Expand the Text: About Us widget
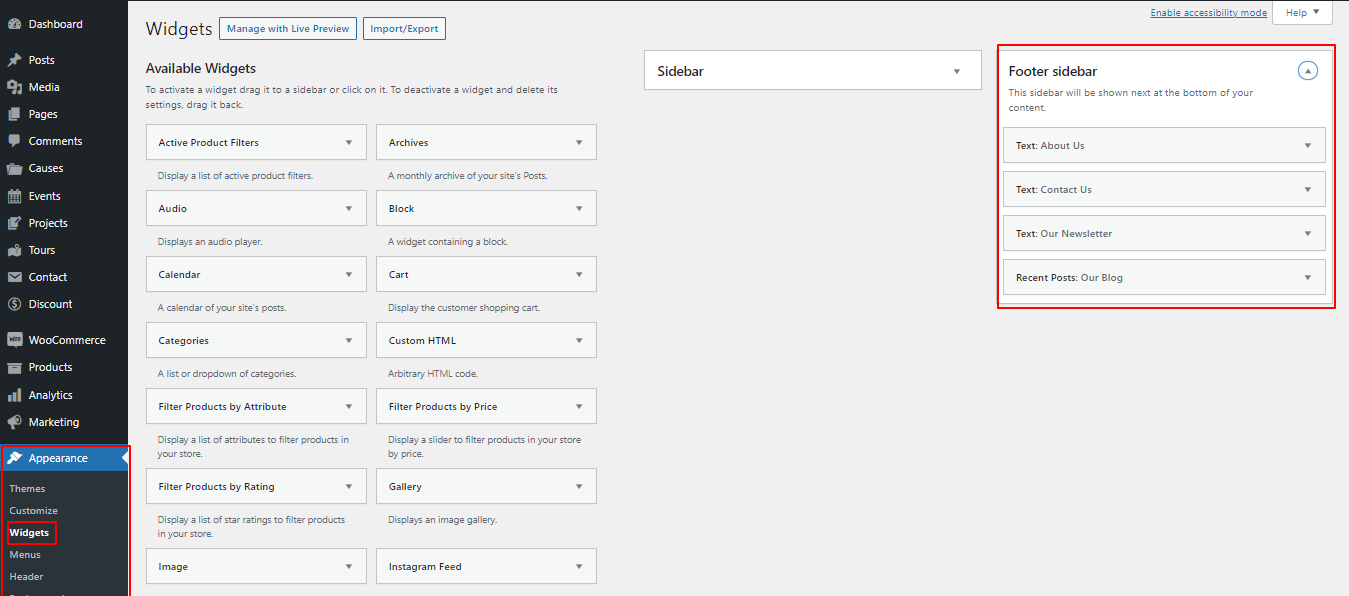1349x596 pixels. [x=1164, y=145]
